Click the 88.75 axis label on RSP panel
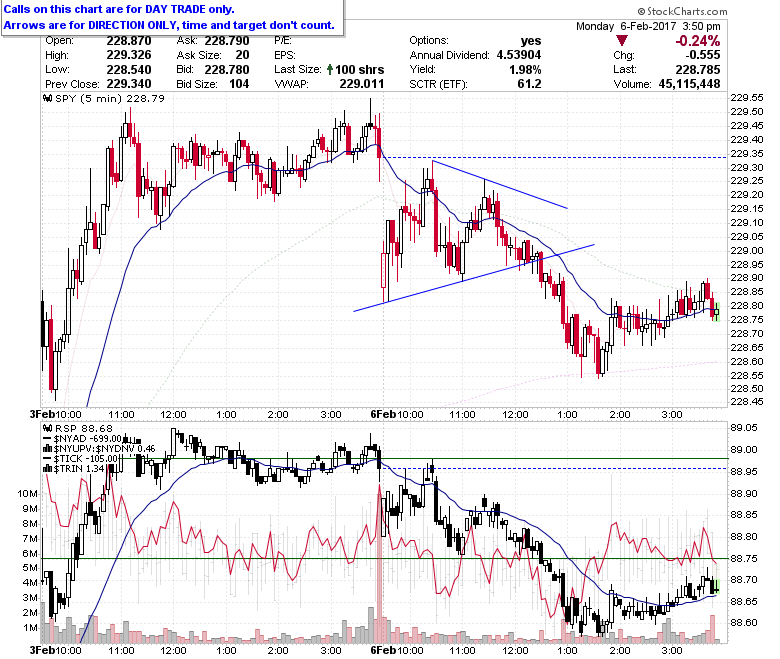This screenshot has width=780, height=659. coord(744,559)
